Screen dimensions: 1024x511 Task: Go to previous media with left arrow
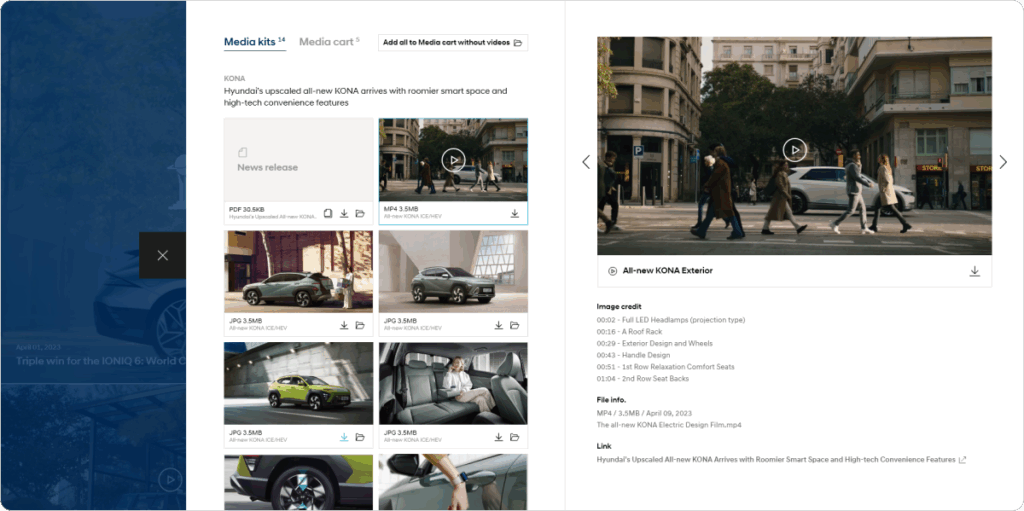[586, 162]
